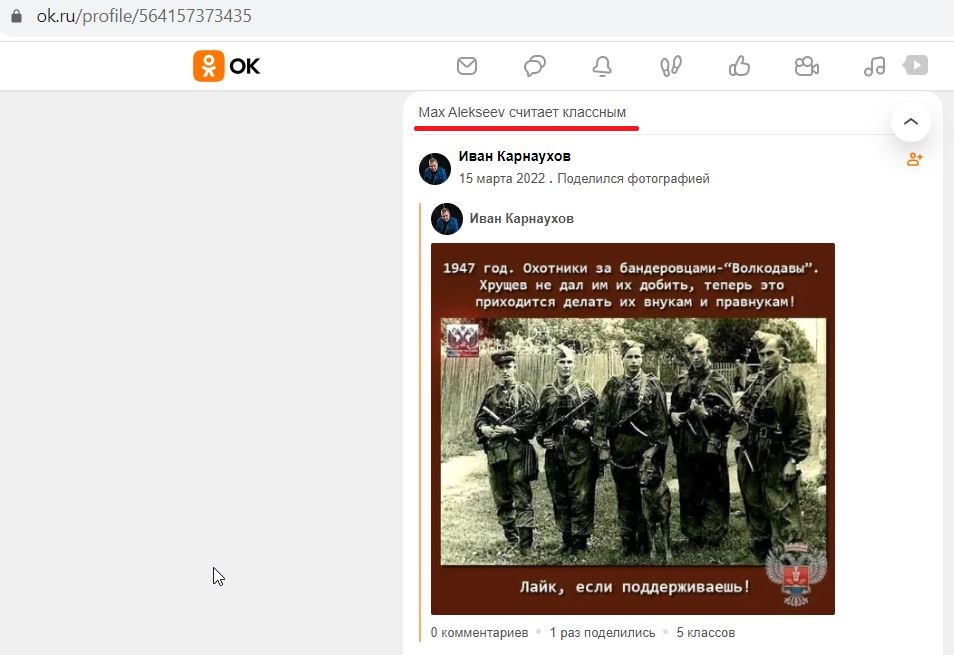Open Иван Карнаухов avatar at post header
The height and width of the screenshot is (655, 954).
coord(434,168)
